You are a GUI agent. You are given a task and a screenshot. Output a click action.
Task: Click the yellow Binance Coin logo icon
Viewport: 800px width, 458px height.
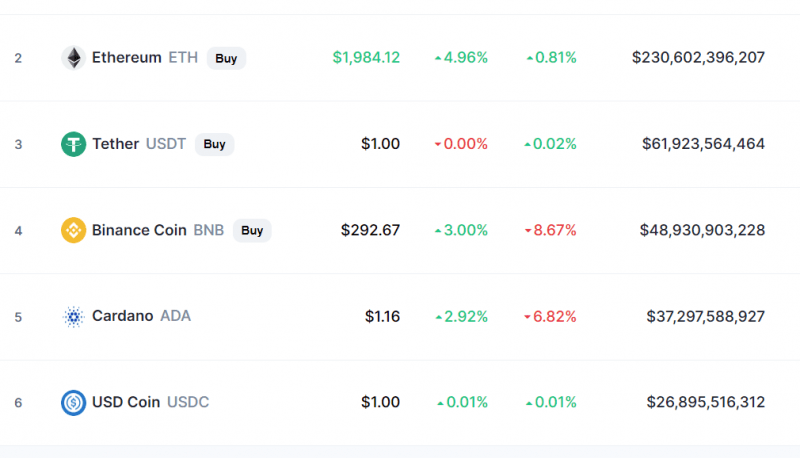pyautogui.click(x=73, y=230)
